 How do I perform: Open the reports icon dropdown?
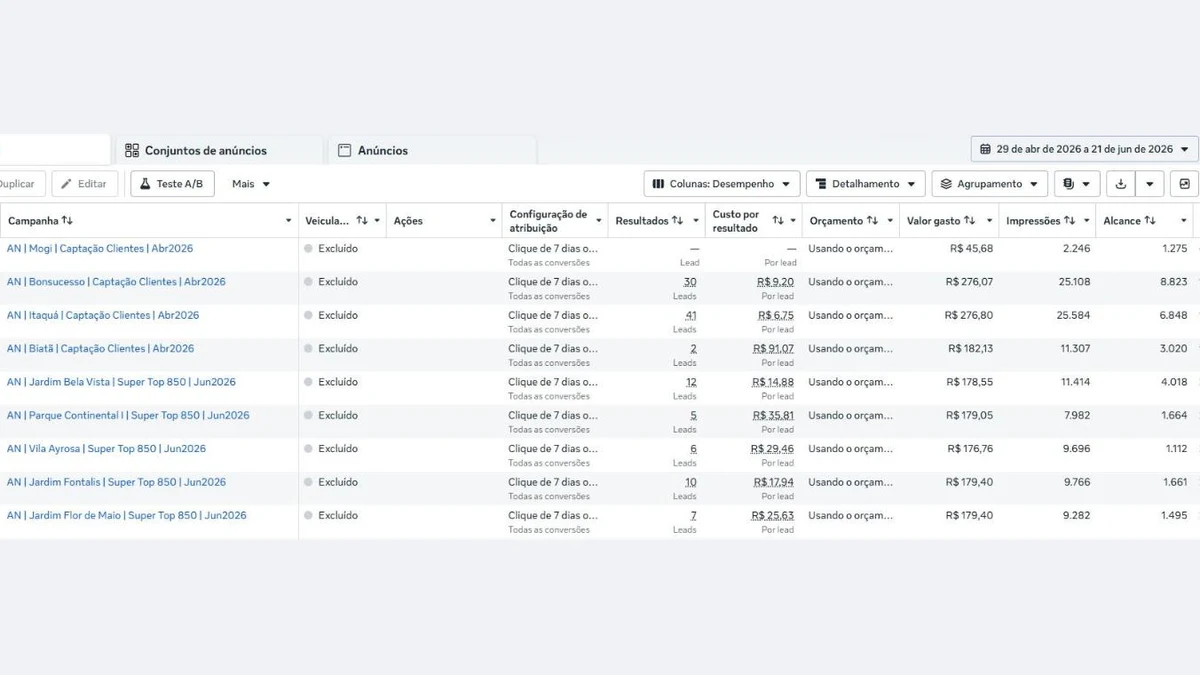click(1077, 184)
